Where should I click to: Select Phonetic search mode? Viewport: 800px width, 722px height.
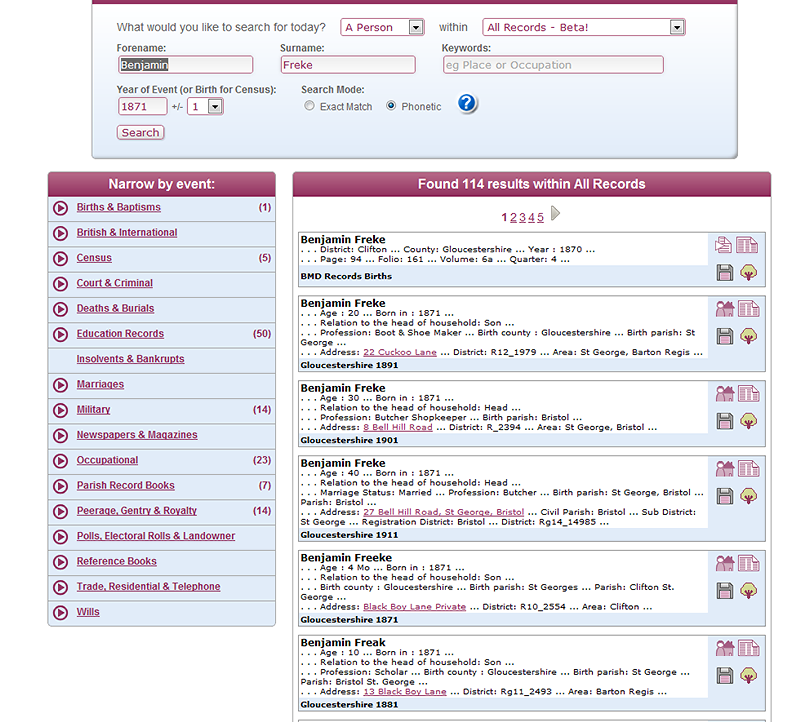pyautogui.click(x=391, y=106)
